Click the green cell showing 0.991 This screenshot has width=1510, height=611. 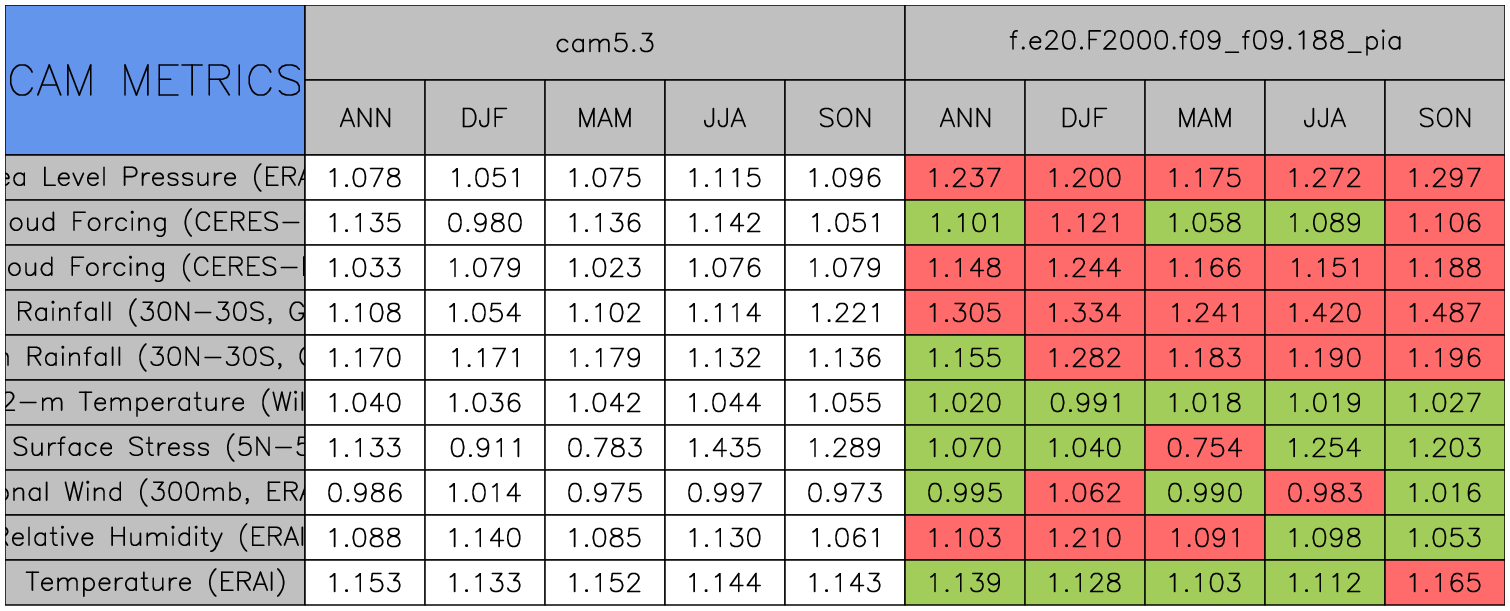point(1084,402)
